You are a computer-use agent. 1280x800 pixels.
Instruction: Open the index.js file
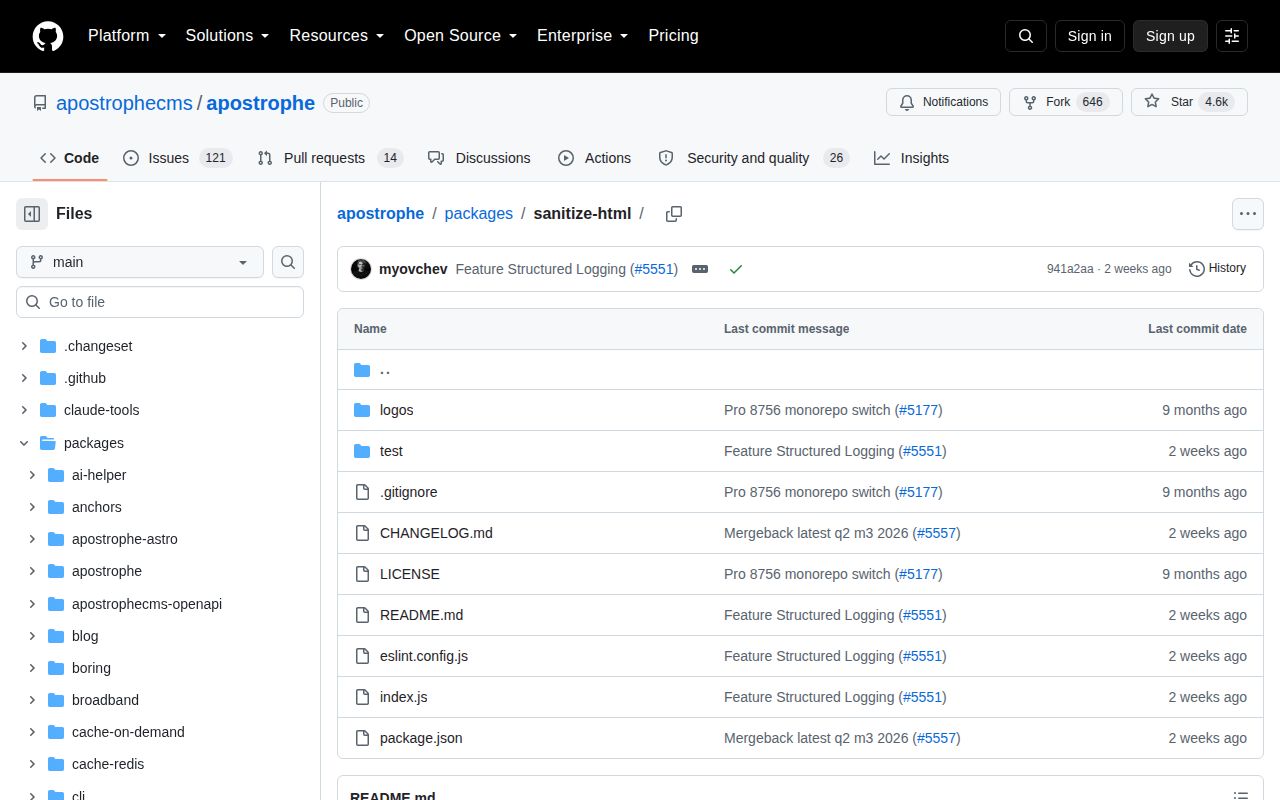pos(404,697)
